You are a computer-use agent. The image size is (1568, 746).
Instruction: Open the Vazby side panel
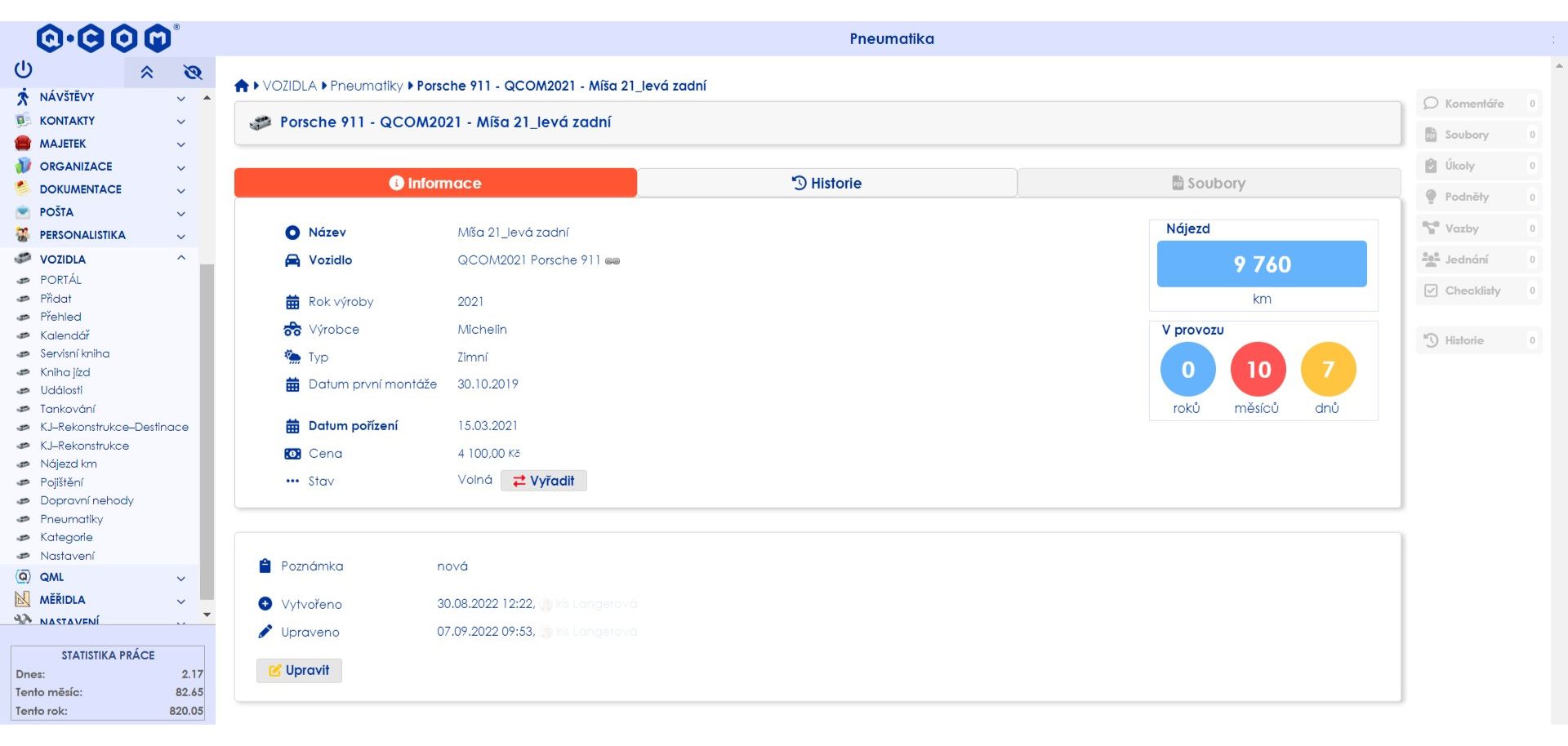[1478, 229]
